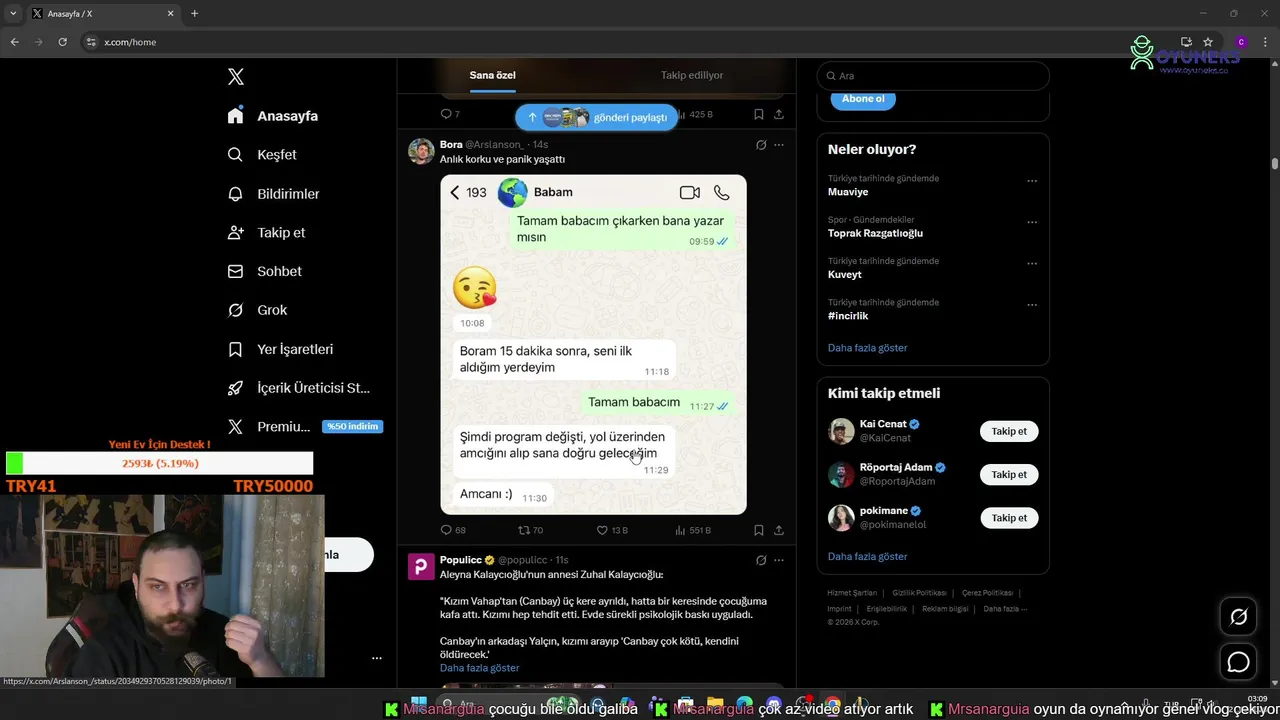The image size is (1280, 720).
Task: Open Populicc profile avatar
Action: click(421, 567)
